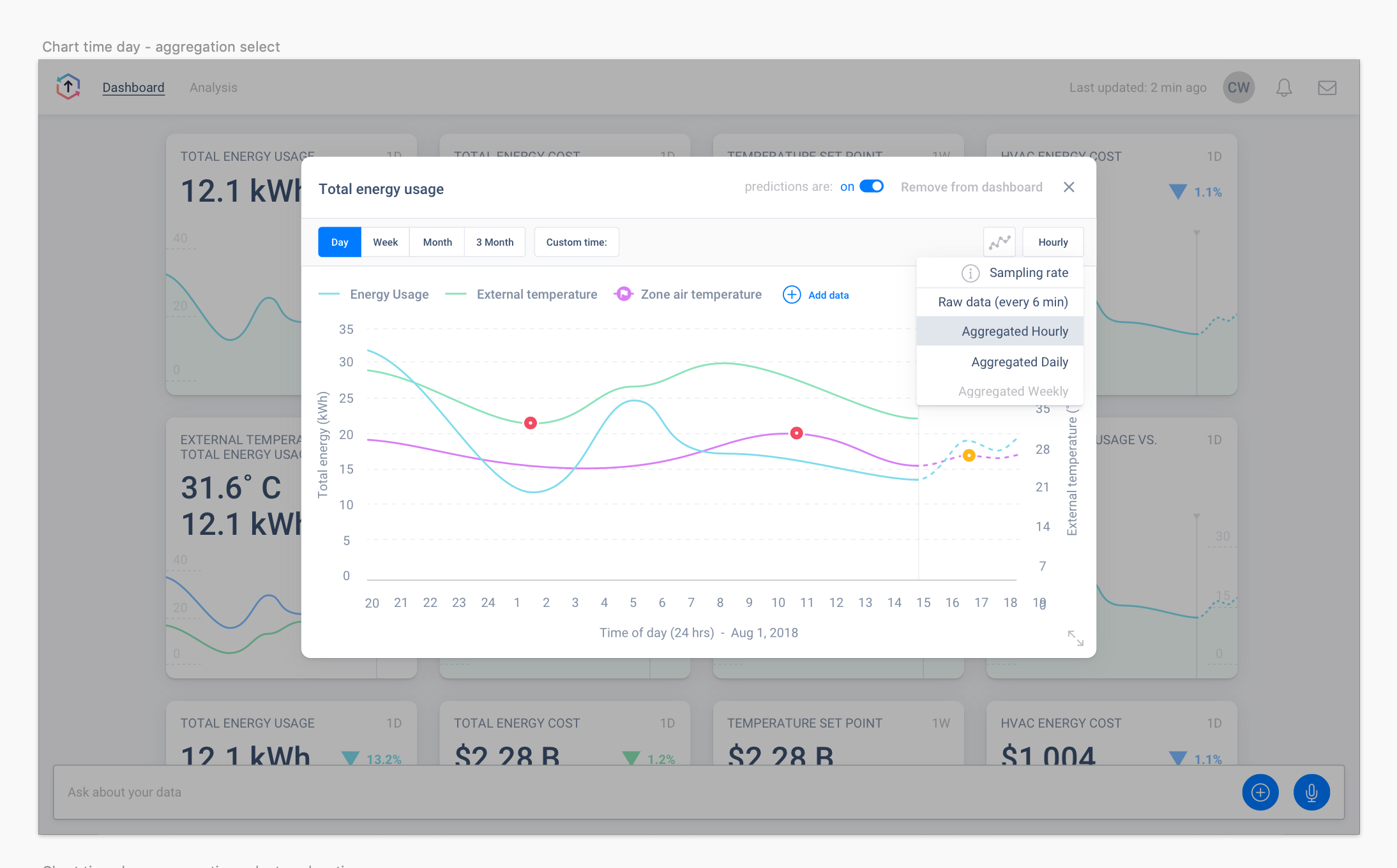Viewport: 1397px width, 868px height.
Task: Toggle Energy Usage series in legend
Action: point(374,294)
